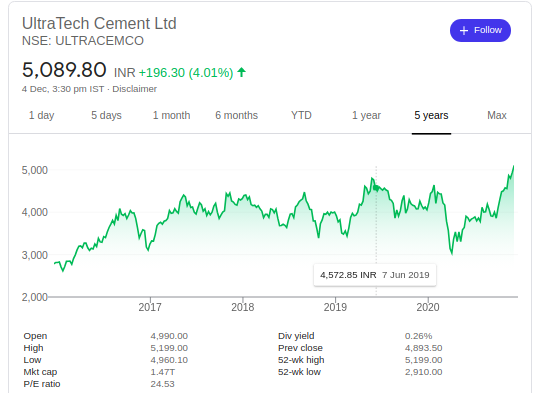Switch to the YTD tab
The image size is (538, 393).
click(301, 115)
